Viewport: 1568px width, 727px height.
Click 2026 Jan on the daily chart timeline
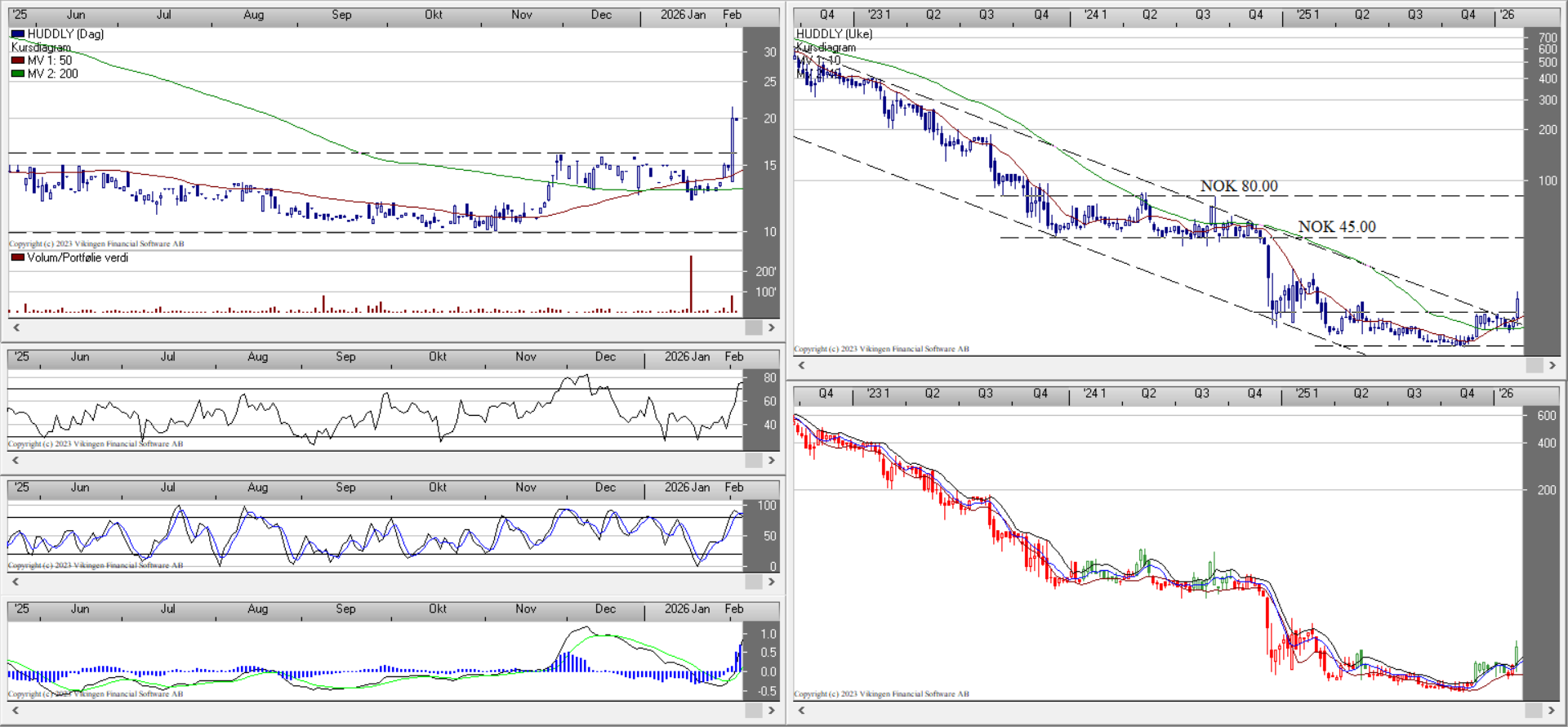click(x=683, y=15)
